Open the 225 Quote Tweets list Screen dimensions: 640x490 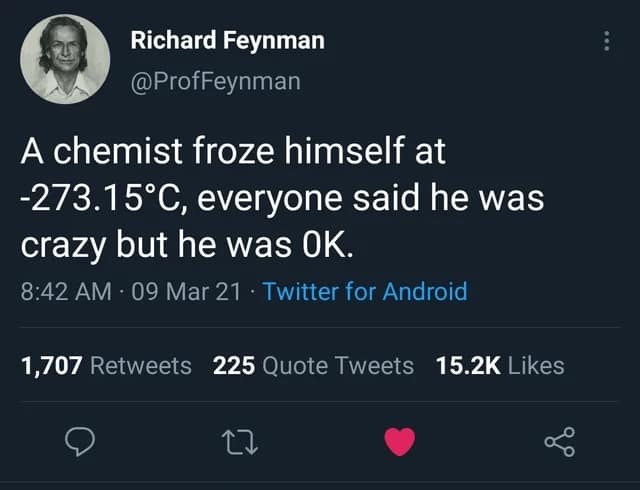point(313,366)
